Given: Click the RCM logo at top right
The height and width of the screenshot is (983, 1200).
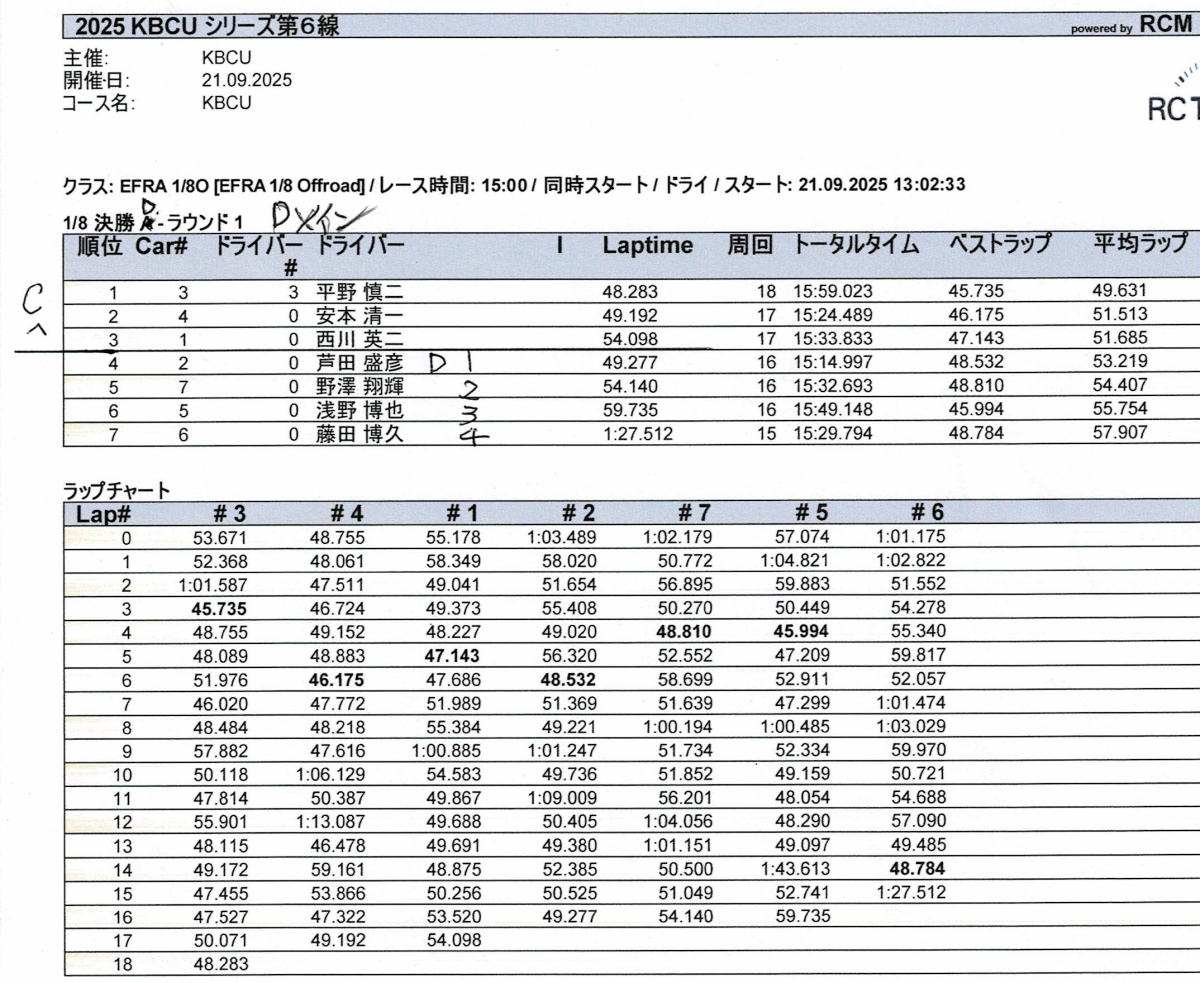Looking at the screenshot, I should pyautogui.click(x=1166, y=26).
